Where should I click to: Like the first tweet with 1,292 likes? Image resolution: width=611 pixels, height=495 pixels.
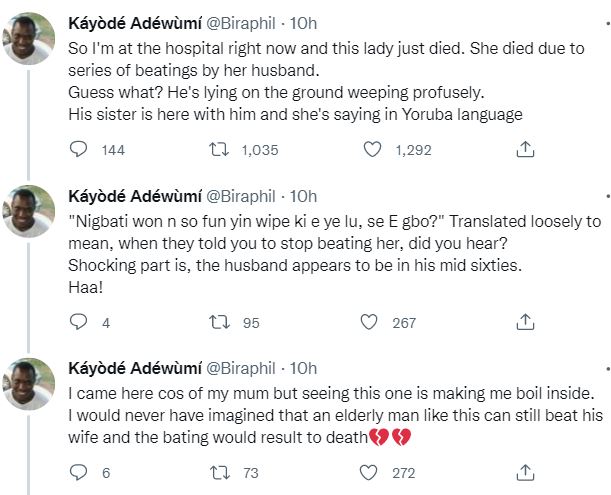pyautogui.click(x=371, y=149)
